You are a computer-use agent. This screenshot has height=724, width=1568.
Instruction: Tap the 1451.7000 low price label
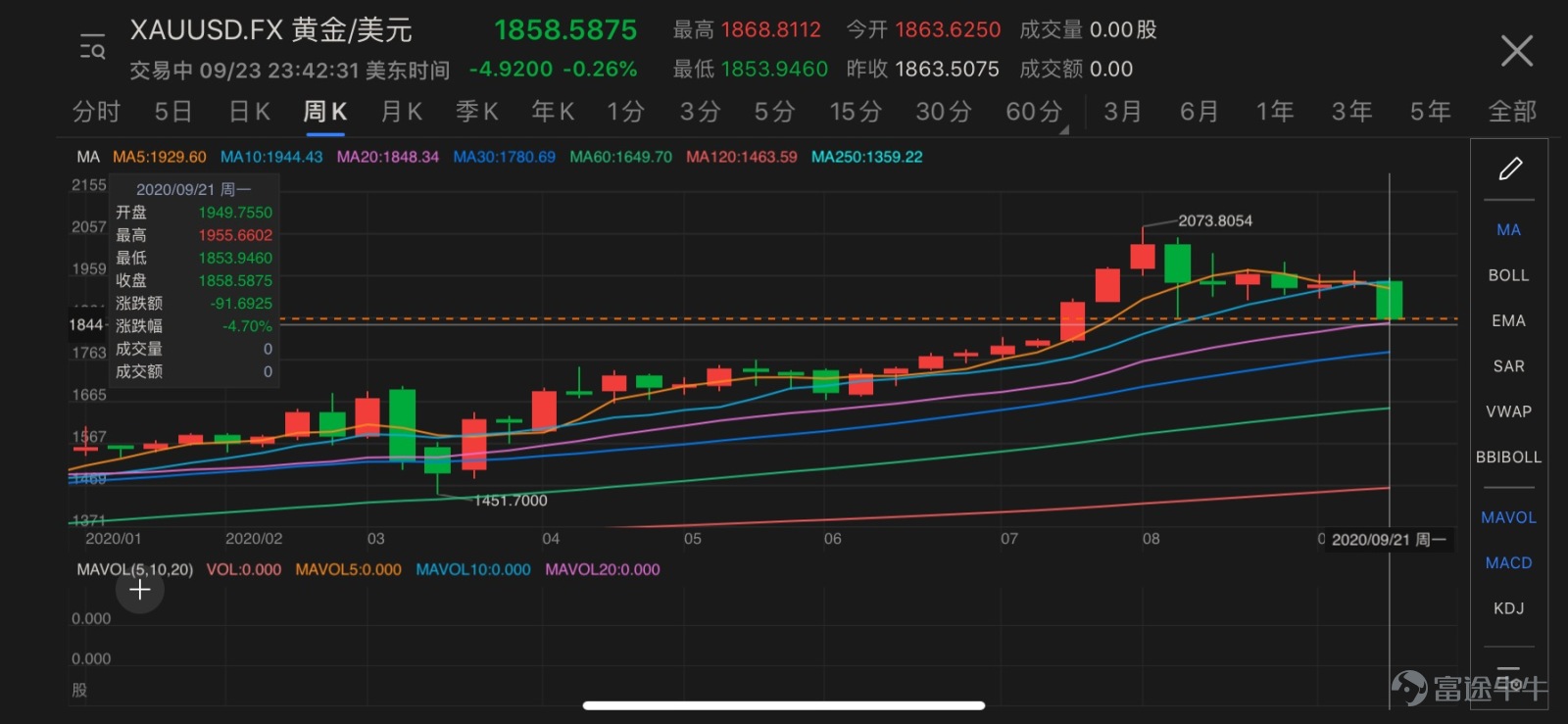pos(511,501)
